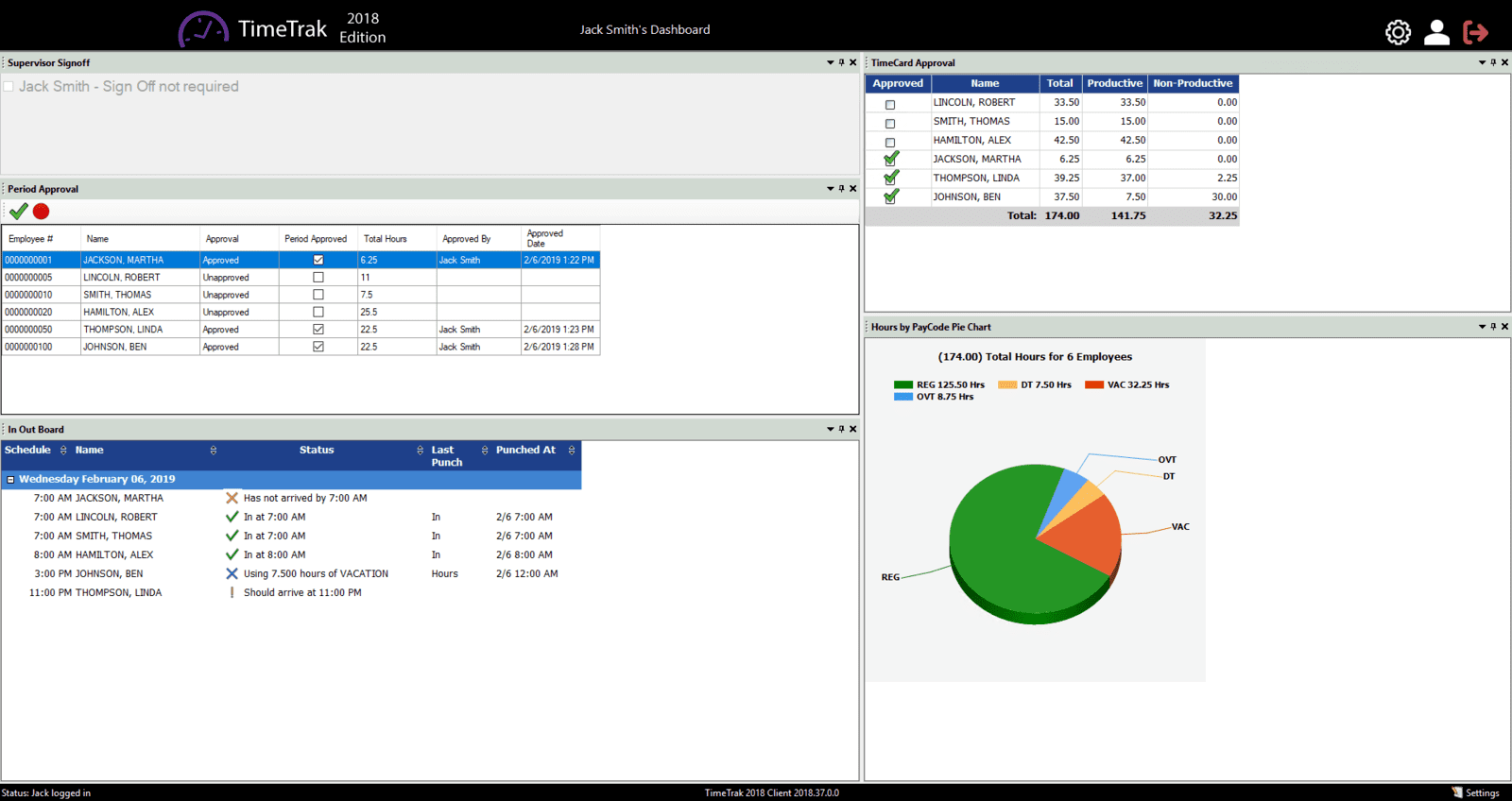Open Supervisor Signoff panel dropdown arrow

coord(831,62)
